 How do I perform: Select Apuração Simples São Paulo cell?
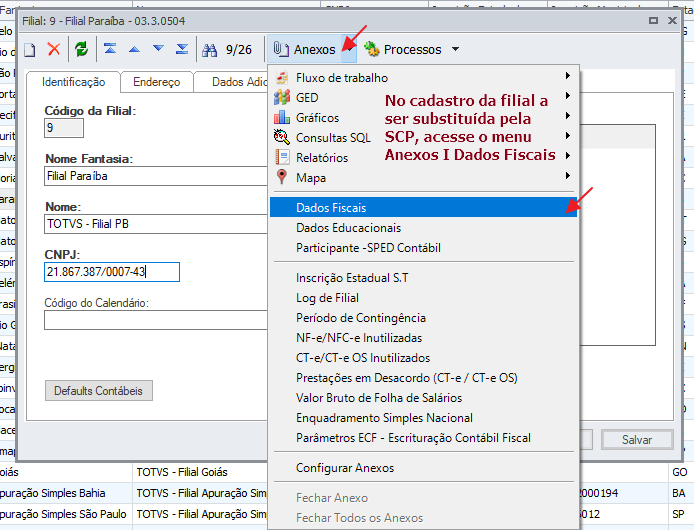coord(66,514)
